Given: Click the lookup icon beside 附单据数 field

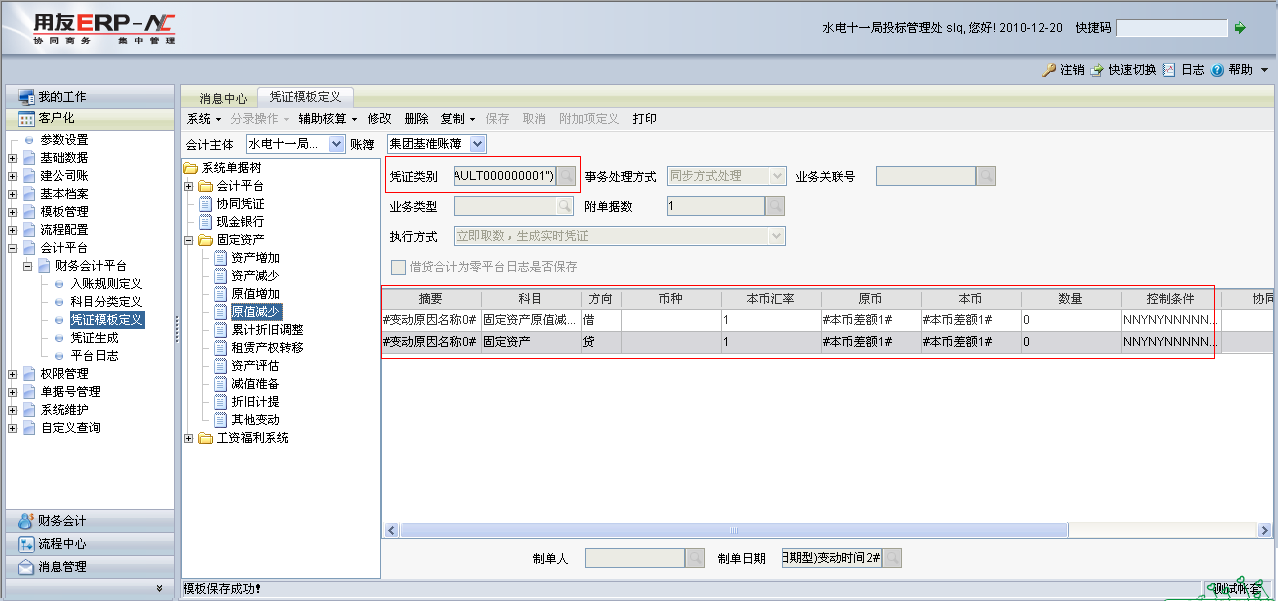Looking at the screenshot, I should coord(775,206).
